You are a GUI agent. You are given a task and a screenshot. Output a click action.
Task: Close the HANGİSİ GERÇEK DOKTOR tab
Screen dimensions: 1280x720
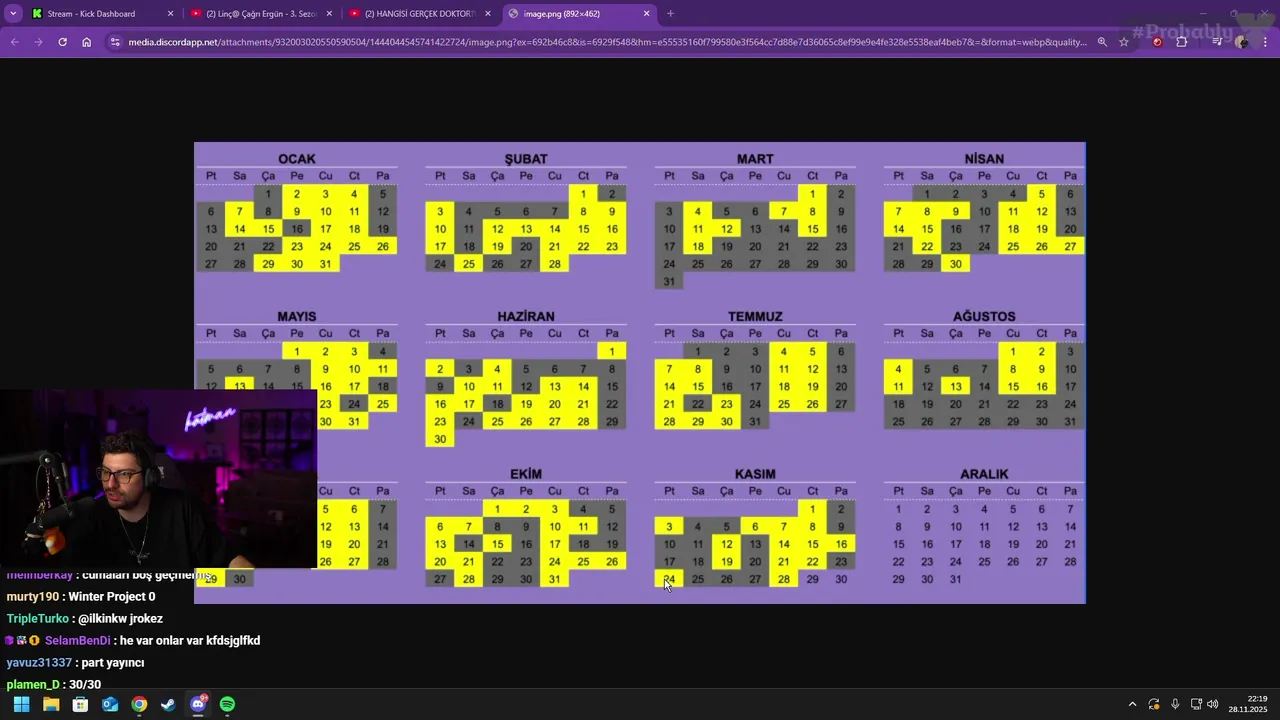pos(488,14)
